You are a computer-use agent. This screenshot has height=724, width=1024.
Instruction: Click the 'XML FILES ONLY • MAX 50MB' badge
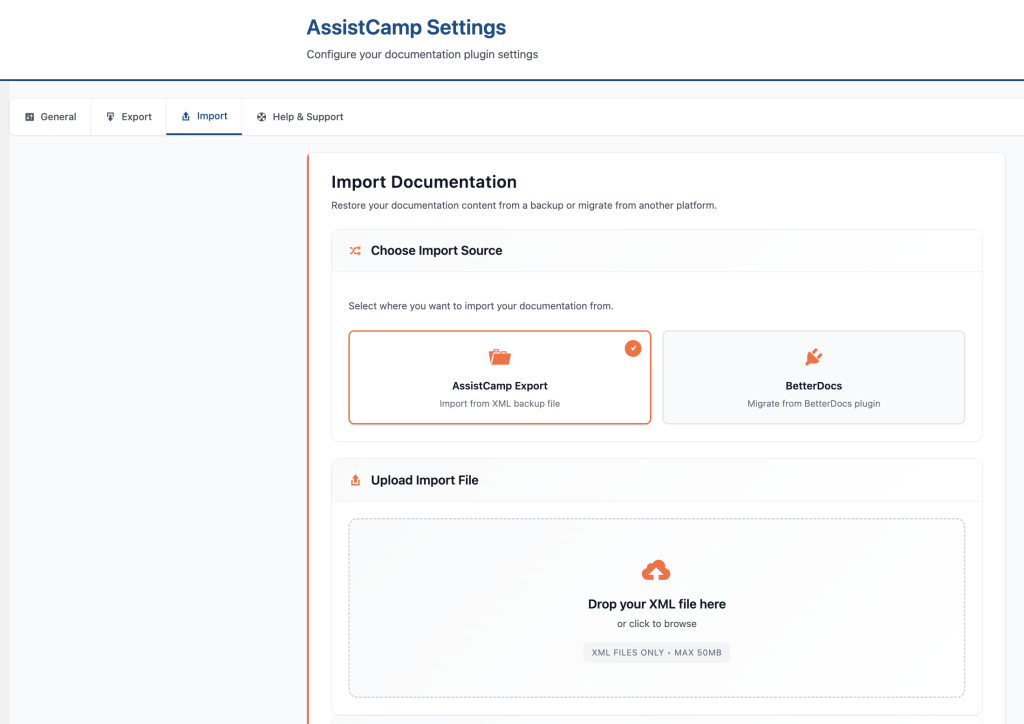tap(656, 653)
